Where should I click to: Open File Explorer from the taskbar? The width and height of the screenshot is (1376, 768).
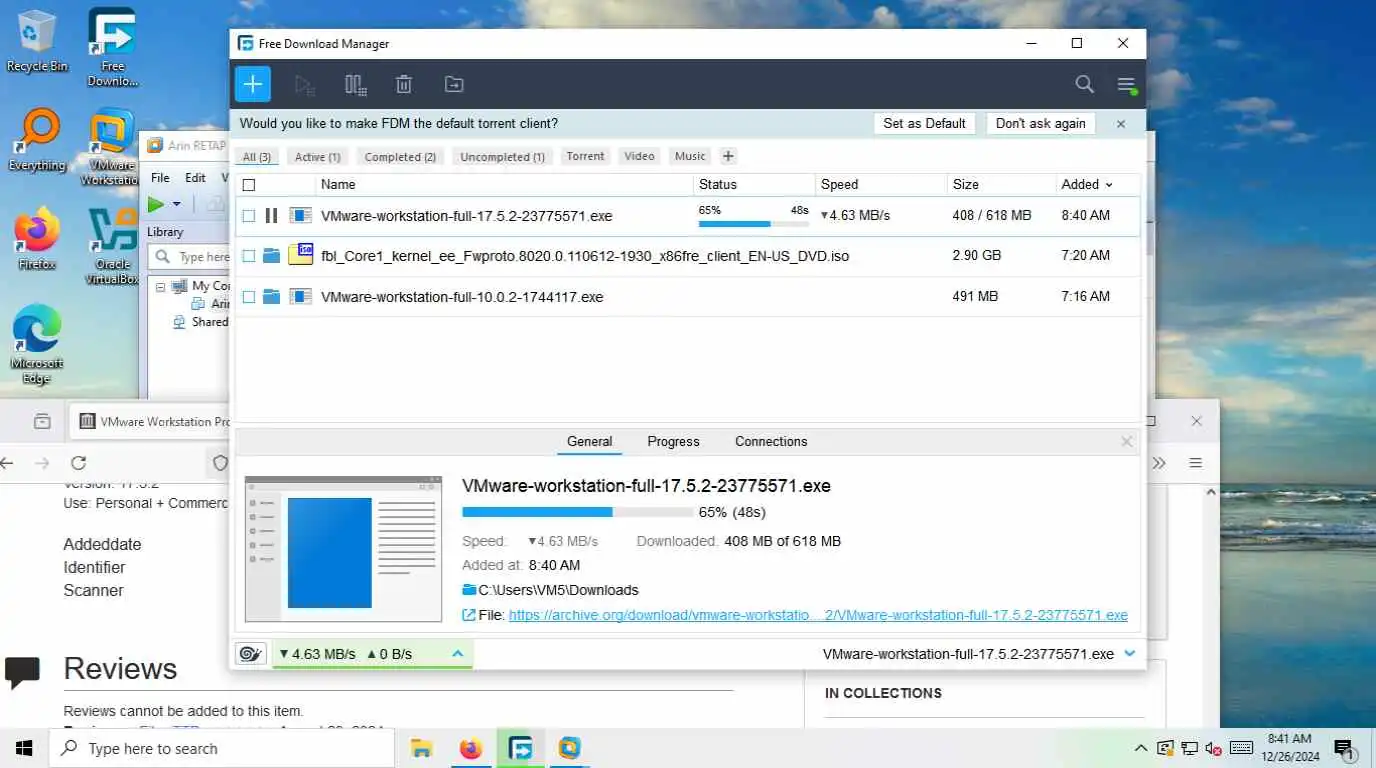point(421,748)
